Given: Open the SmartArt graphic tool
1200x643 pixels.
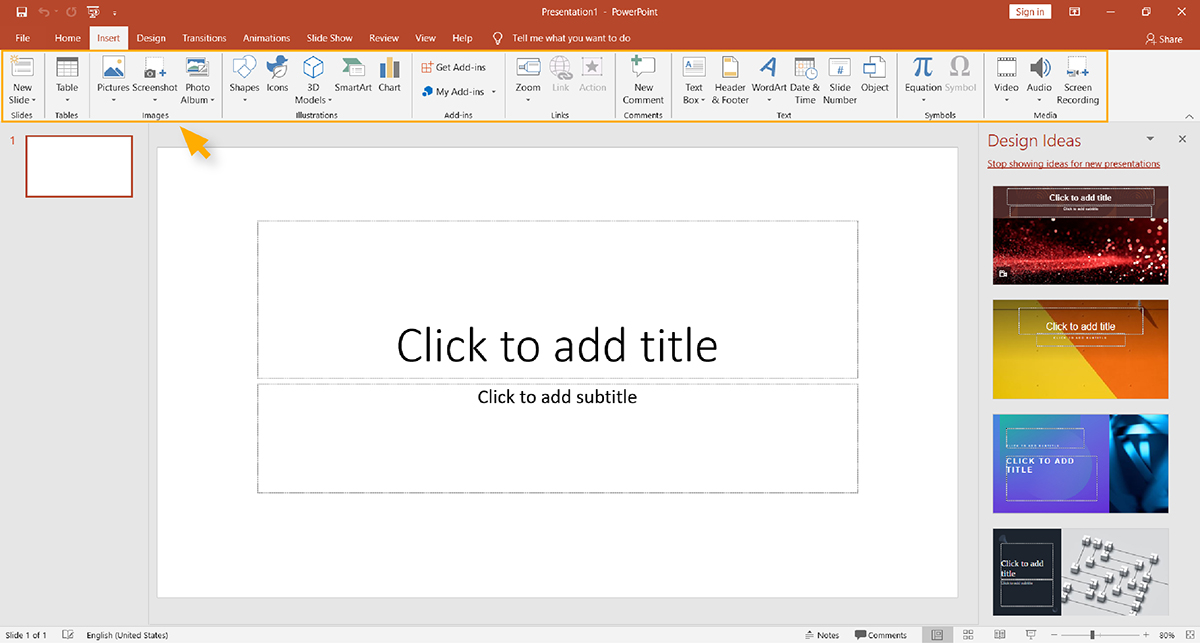Looking at the screenshot, I should 352,75.
